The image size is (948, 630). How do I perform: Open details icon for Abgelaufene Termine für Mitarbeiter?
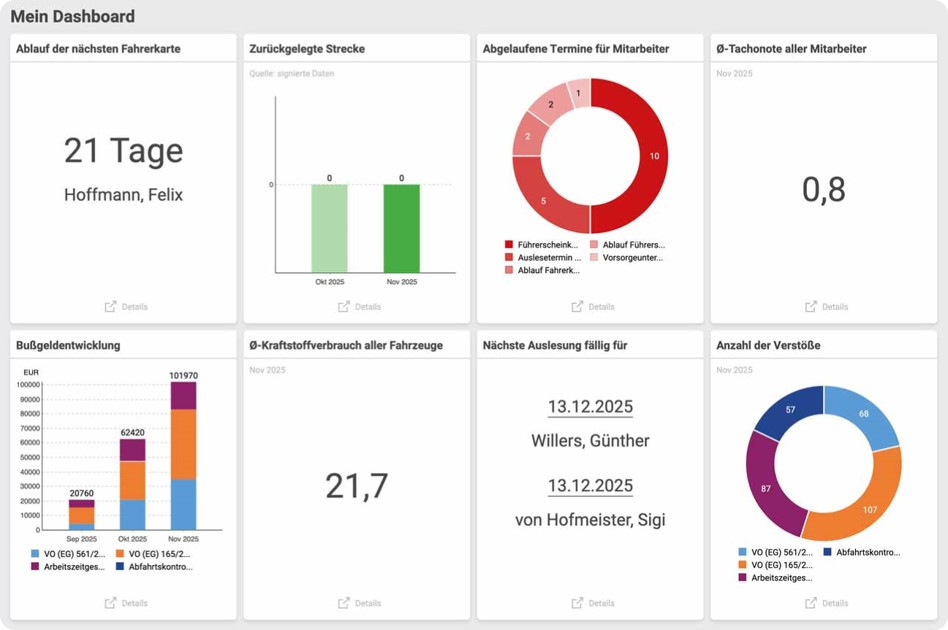578,307
